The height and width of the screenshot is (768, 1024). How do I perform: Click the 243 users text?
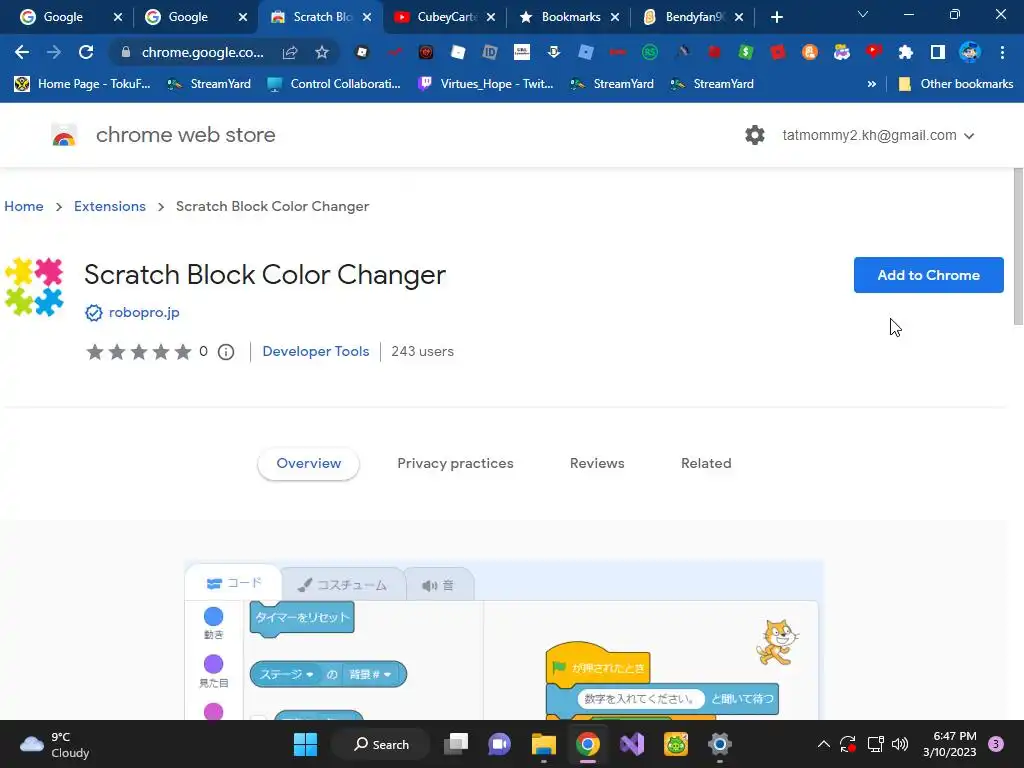[423, 351]
